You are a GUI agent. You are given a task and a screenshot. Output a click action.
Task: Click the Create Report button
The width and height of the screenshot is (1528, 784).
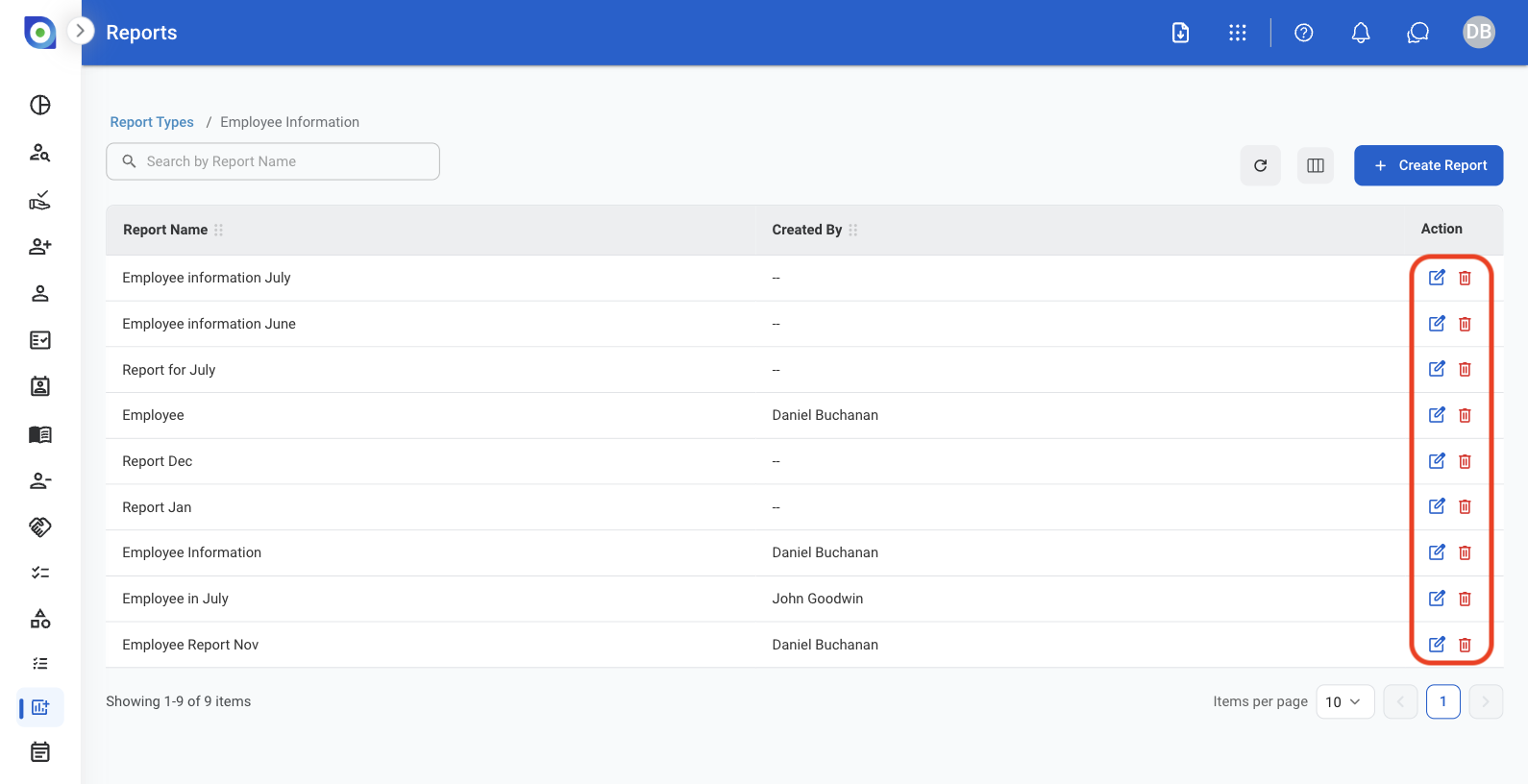1429,165
